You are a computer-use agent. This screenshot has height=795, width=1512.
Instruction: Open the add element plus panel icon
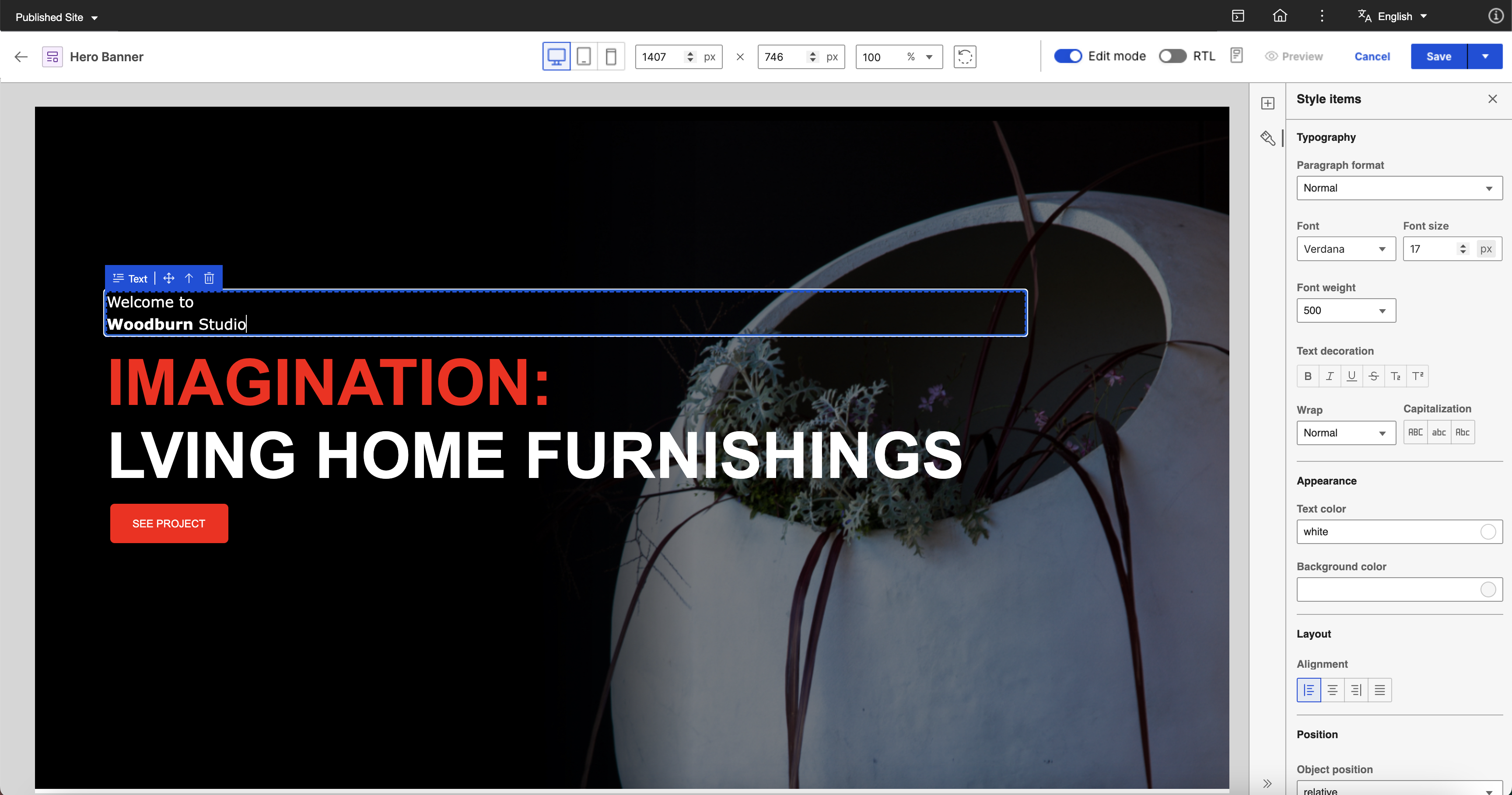click(1268, 103)
